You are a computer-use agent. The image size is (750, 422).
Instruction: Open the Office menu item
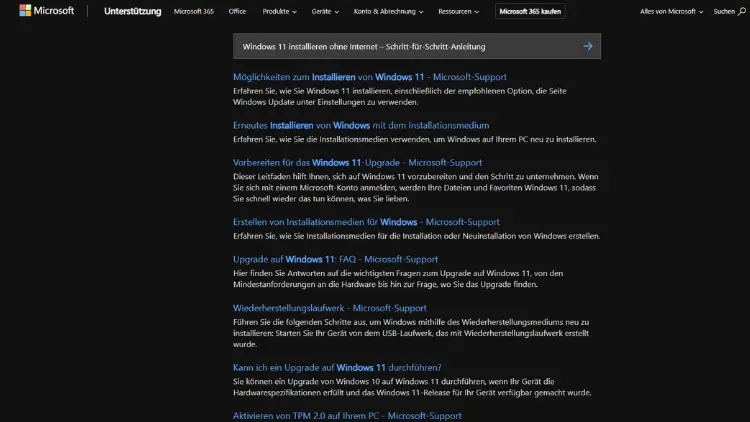coord(237,11)
